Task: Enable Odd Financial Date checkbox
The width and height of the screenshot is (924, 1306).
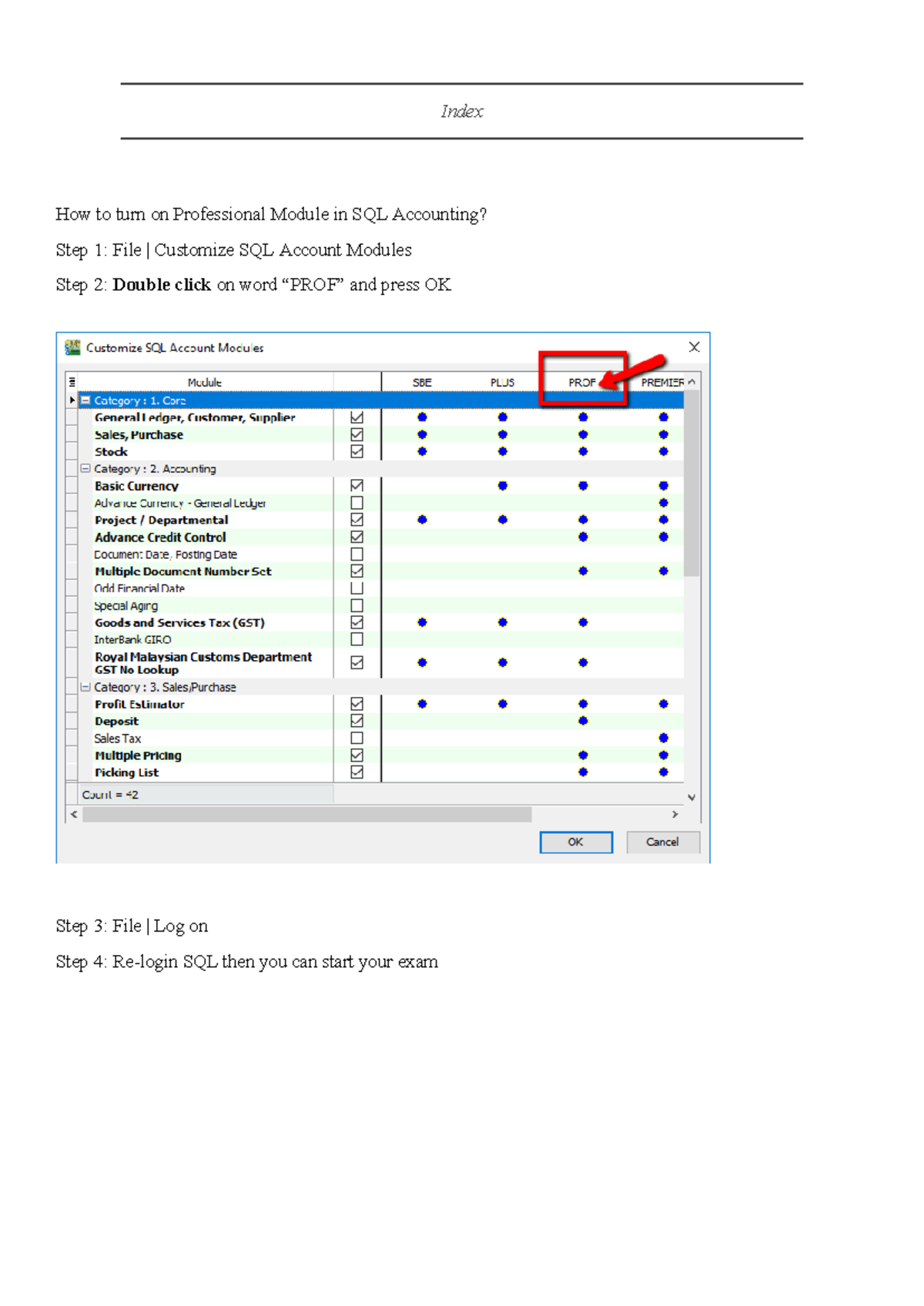Action: pyautogui.click(x=357, y=588)
